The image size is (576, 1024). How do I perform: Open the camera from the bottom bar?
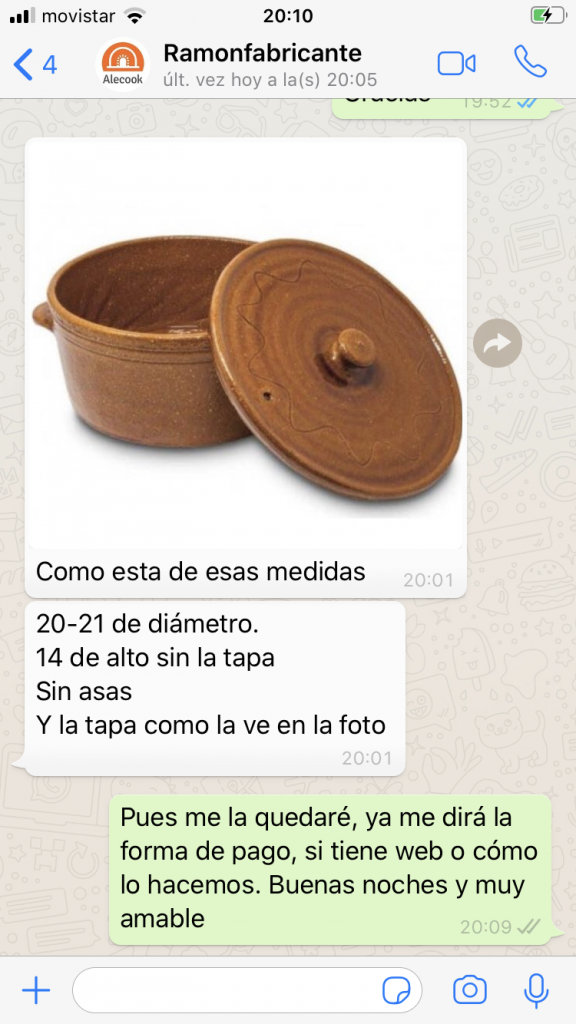[470, 991]
